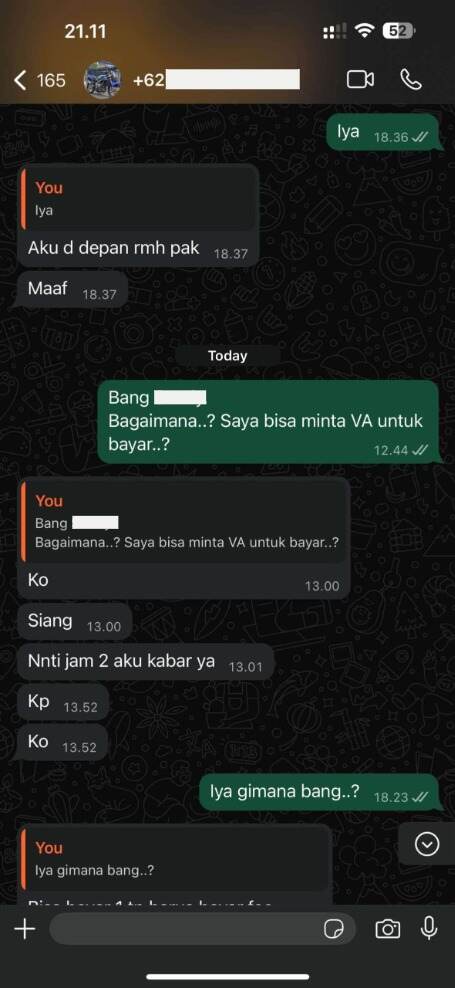455x988 pixels.
Task: Open the sticker picker in message field
Action: (x=333, y=929)
